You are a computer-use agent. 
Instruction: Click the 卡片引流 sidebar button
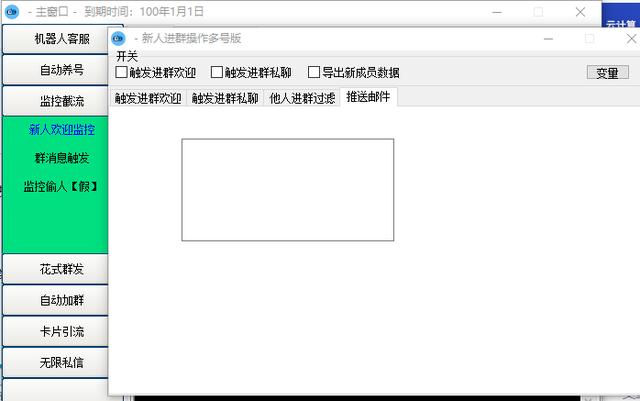pos(62,332)
